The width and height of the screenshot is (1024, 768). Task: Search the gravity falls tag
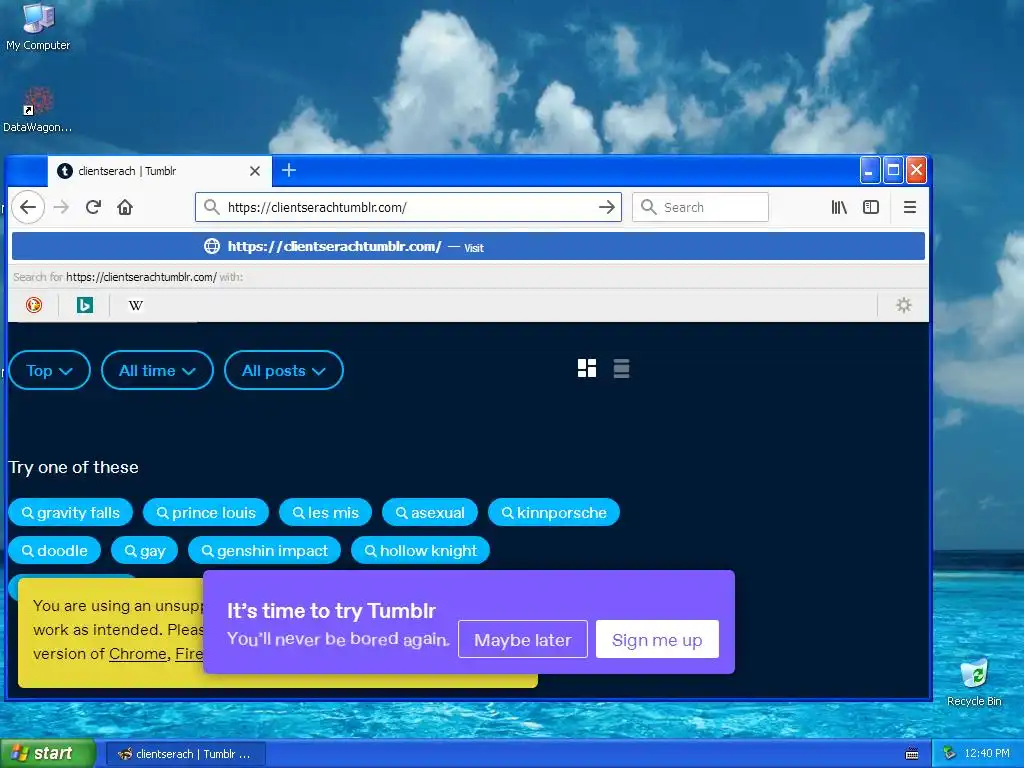[71, 513]
